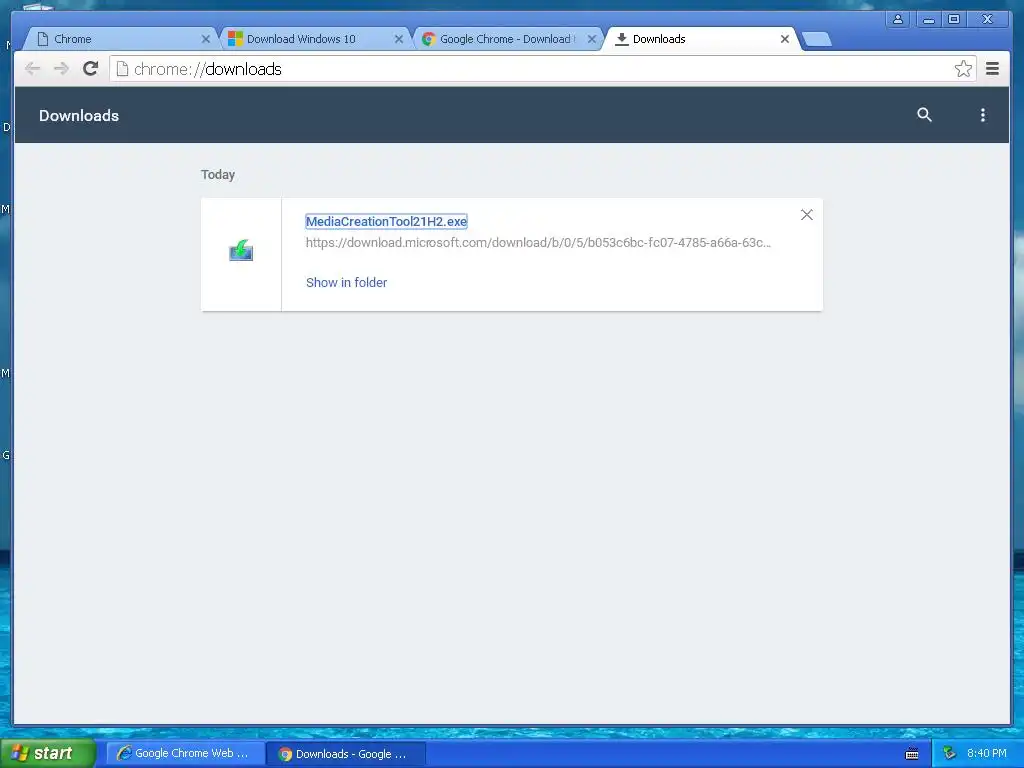The height and width of the screenshot is (768, 1024).
Task: Click the keyboard icon in the taskbar
Action: click(x=912, y=754)
